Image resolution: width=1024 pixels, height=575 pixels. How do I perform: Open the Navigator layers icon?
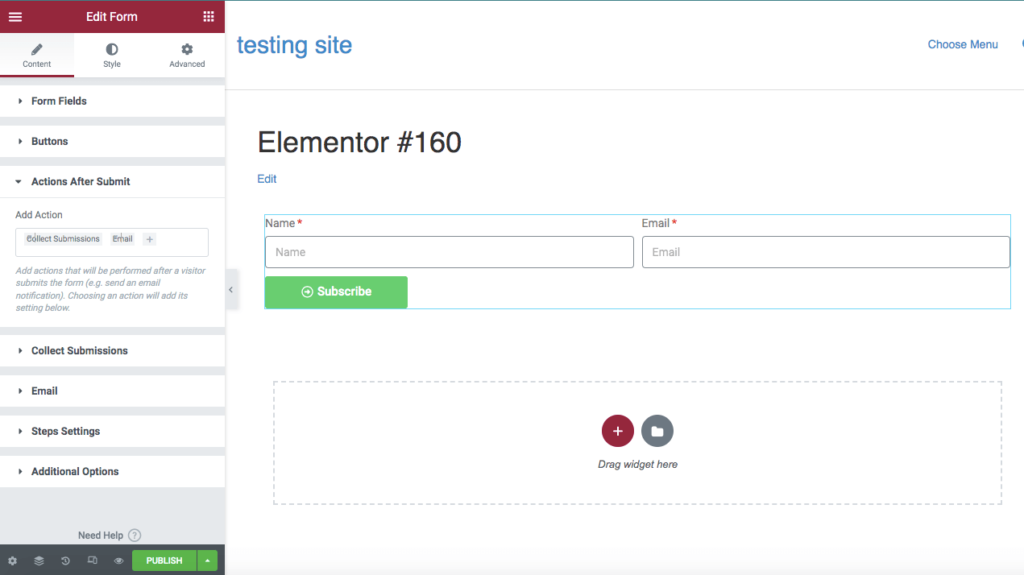(39, 561)
